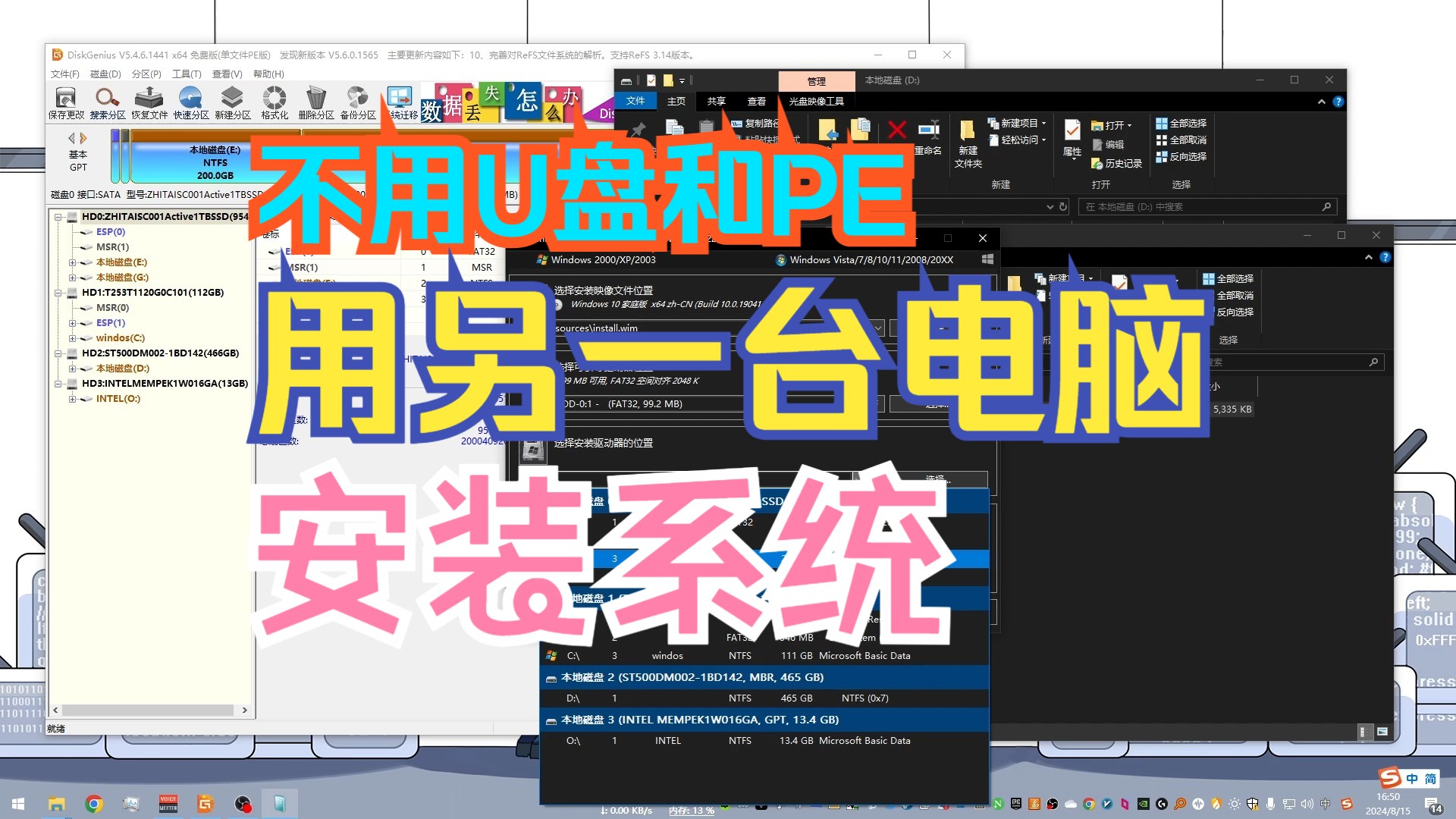The image size is (1456, 819).
Task: Open the 工具(T) menu in DiskGenius
Action: [x=186, y=74]
